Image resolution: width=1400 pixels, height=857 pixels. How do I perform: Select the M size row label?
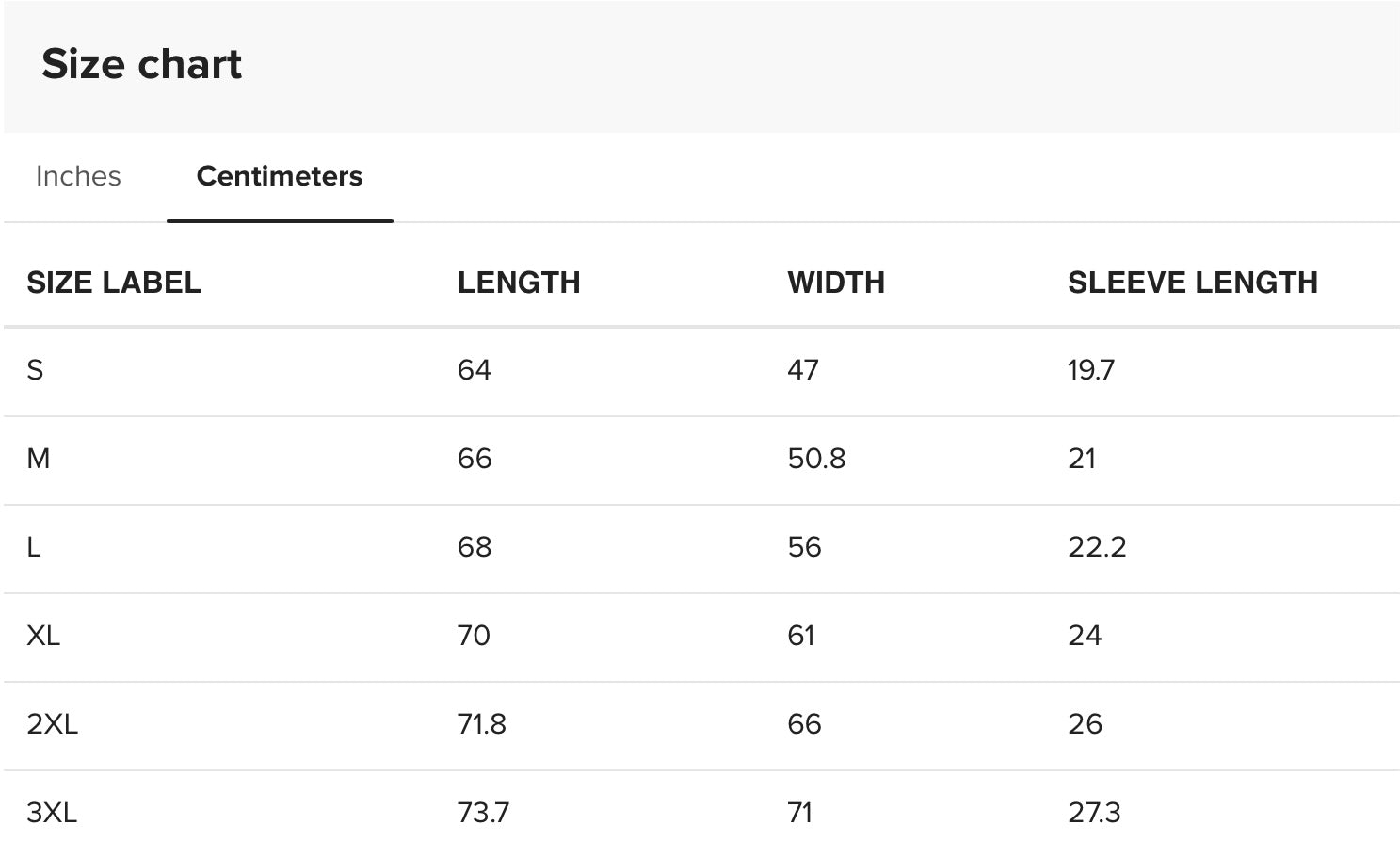click(x=39, y=459)
